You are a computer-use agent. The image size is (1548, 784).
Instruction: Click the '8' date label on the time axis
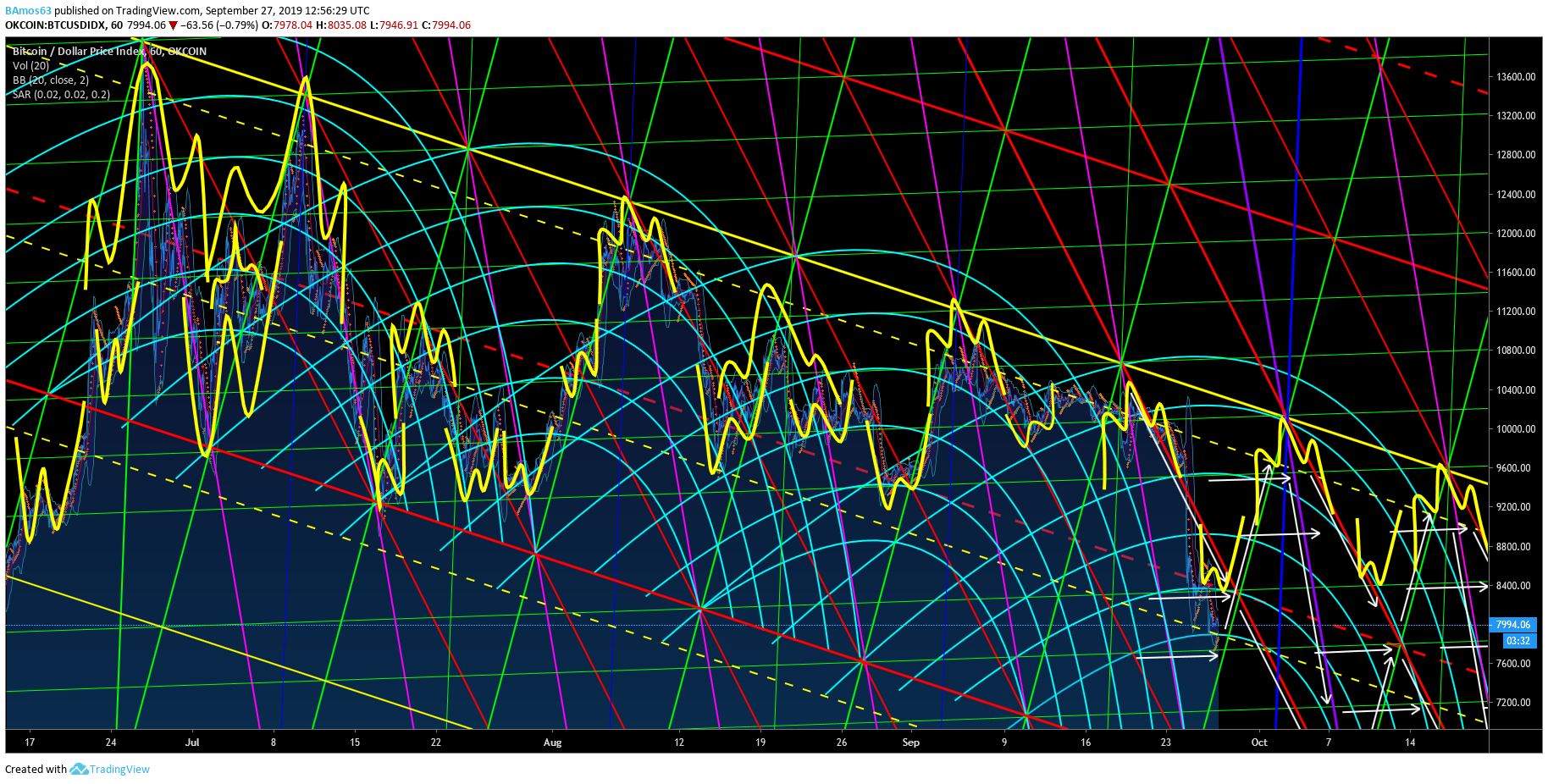(274, 743)
